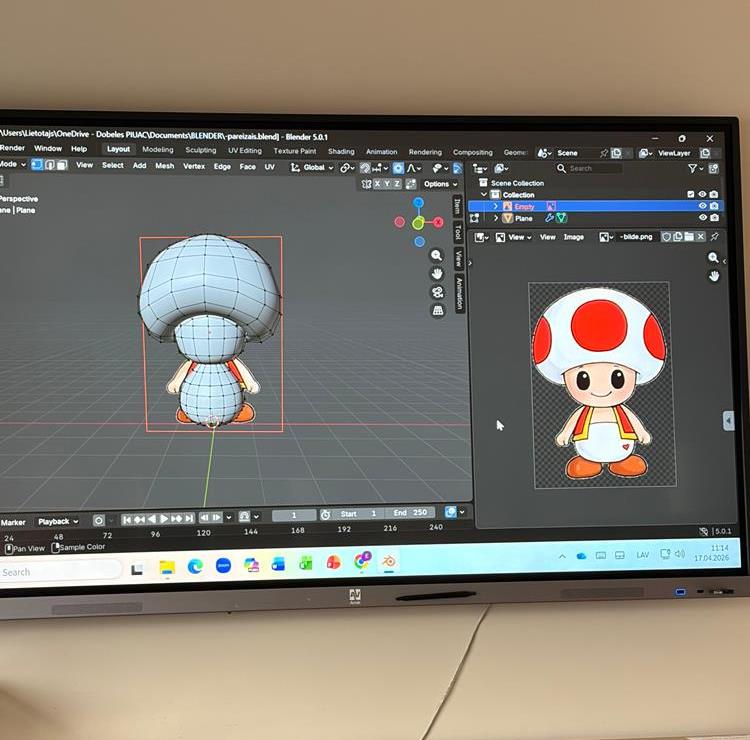
Task: Open Zoom from the taskbar
Action: 223,565
